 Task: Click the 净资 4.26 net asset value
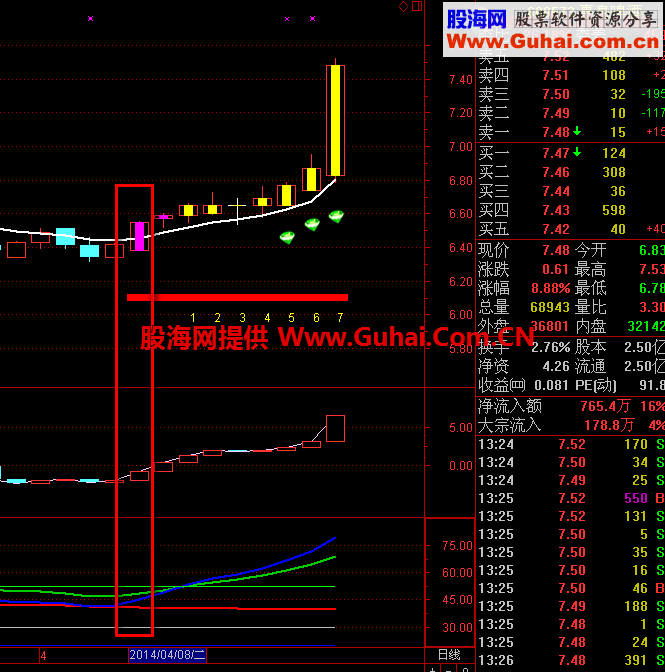tap(556, 366)
